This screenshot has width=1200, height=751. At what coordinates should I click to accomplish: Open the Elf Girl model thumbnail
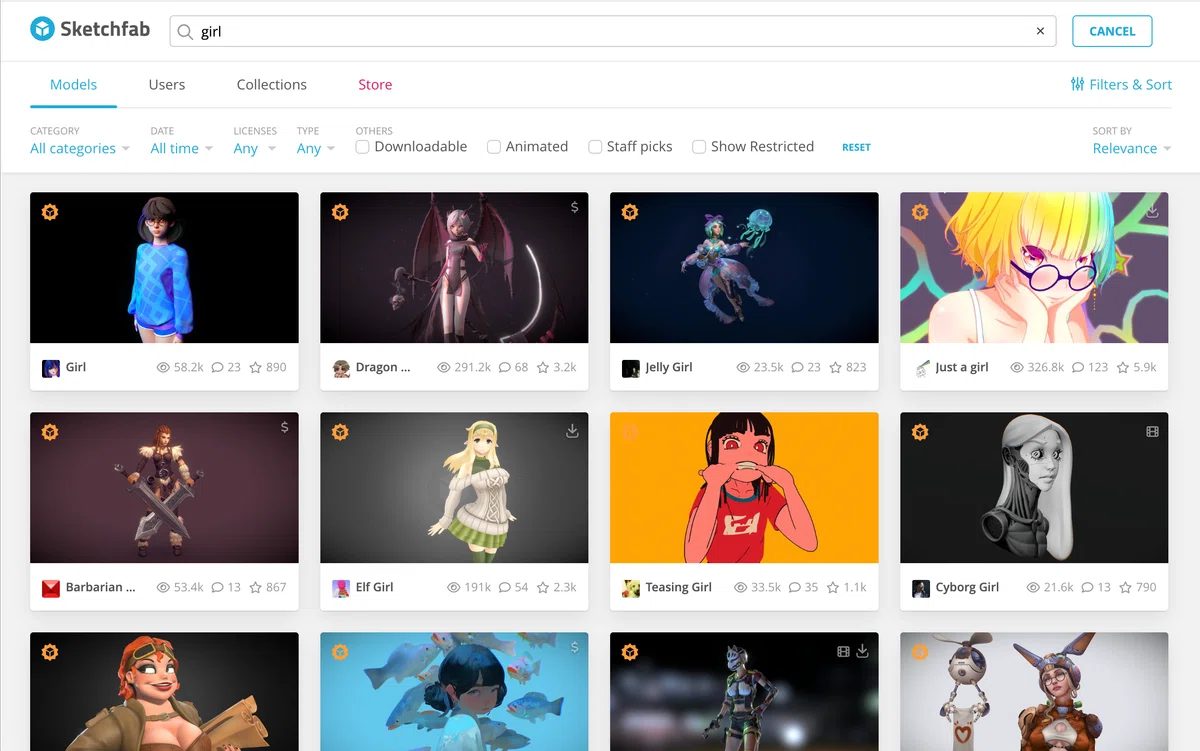454,488
